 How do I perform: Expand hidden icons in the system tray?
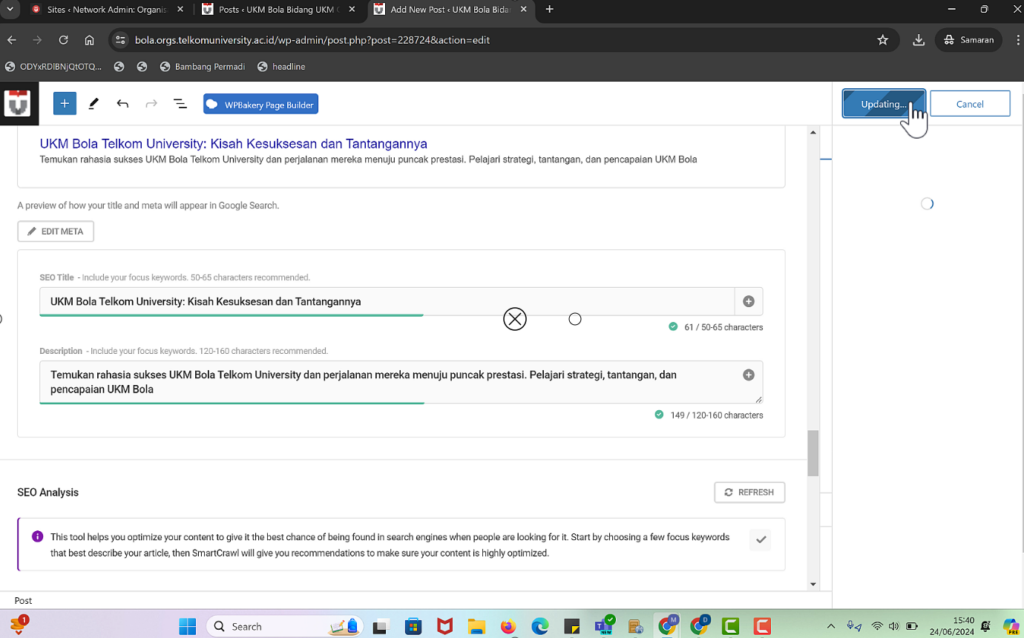click(831, 625)
